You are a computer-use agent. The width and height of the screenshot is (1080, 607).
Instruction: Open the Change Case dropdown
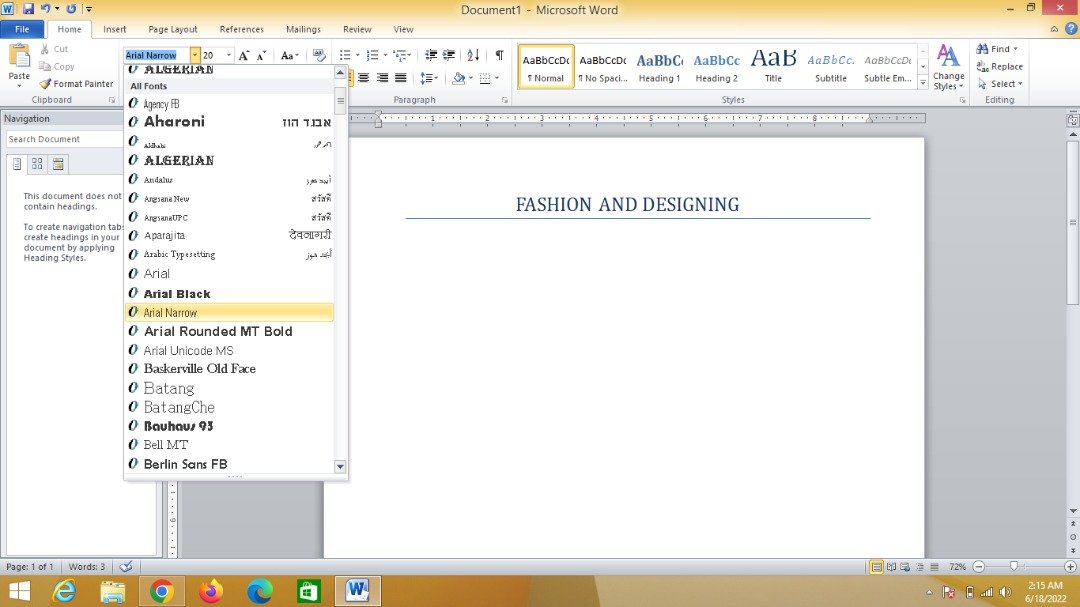click(x=289, y=55)
